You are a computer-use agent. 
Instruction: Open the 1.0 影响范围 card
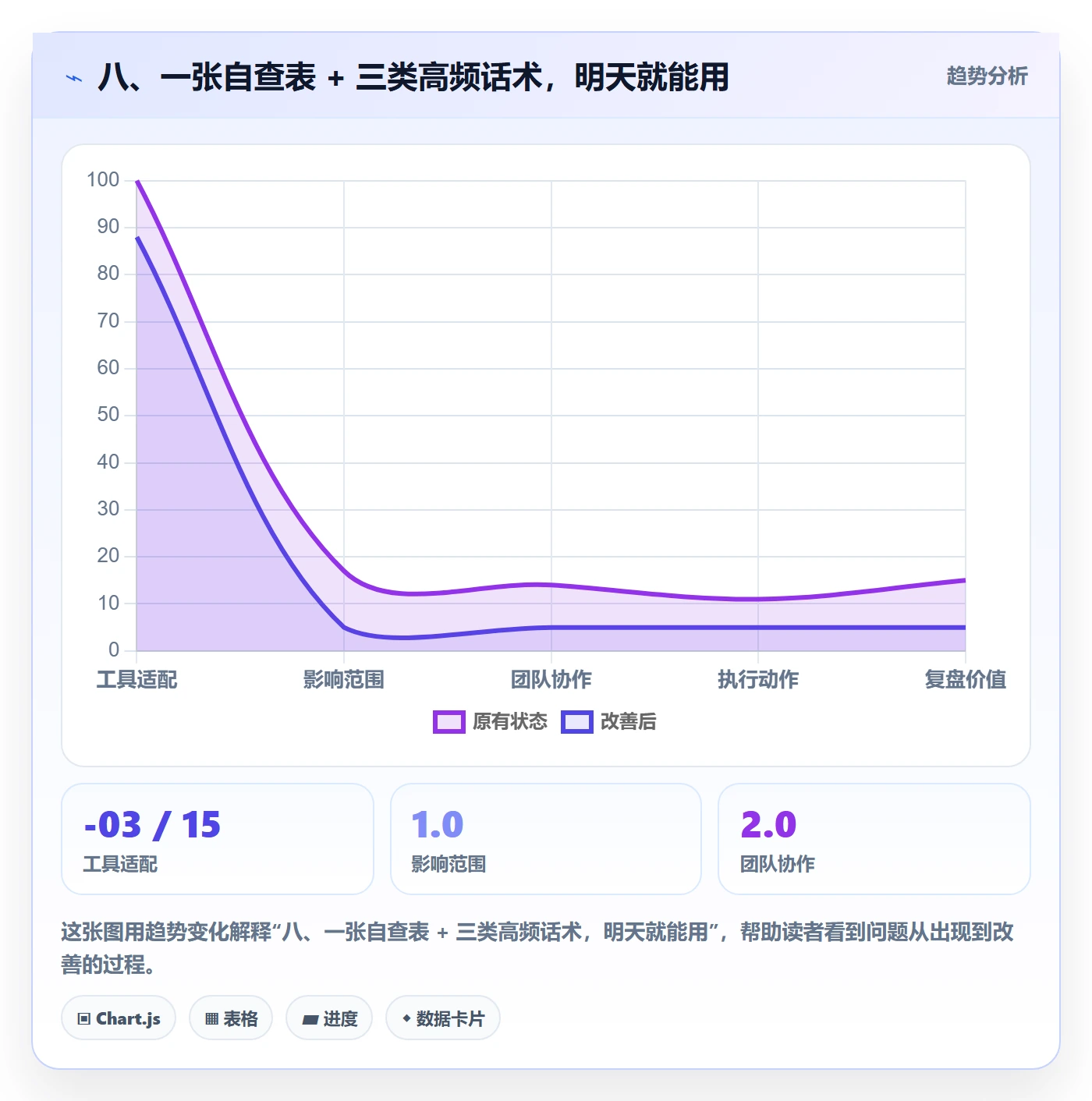pos(546,839)
